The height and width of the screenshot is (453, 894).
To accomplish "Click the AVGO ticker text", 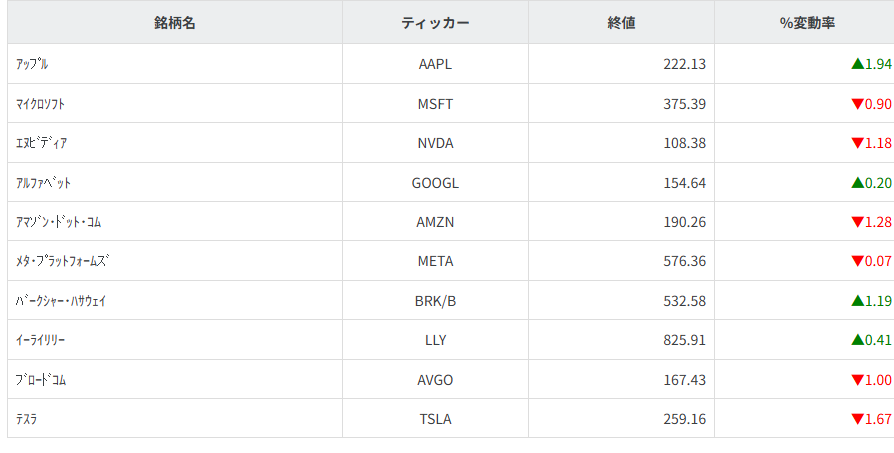I will (435, 380).
